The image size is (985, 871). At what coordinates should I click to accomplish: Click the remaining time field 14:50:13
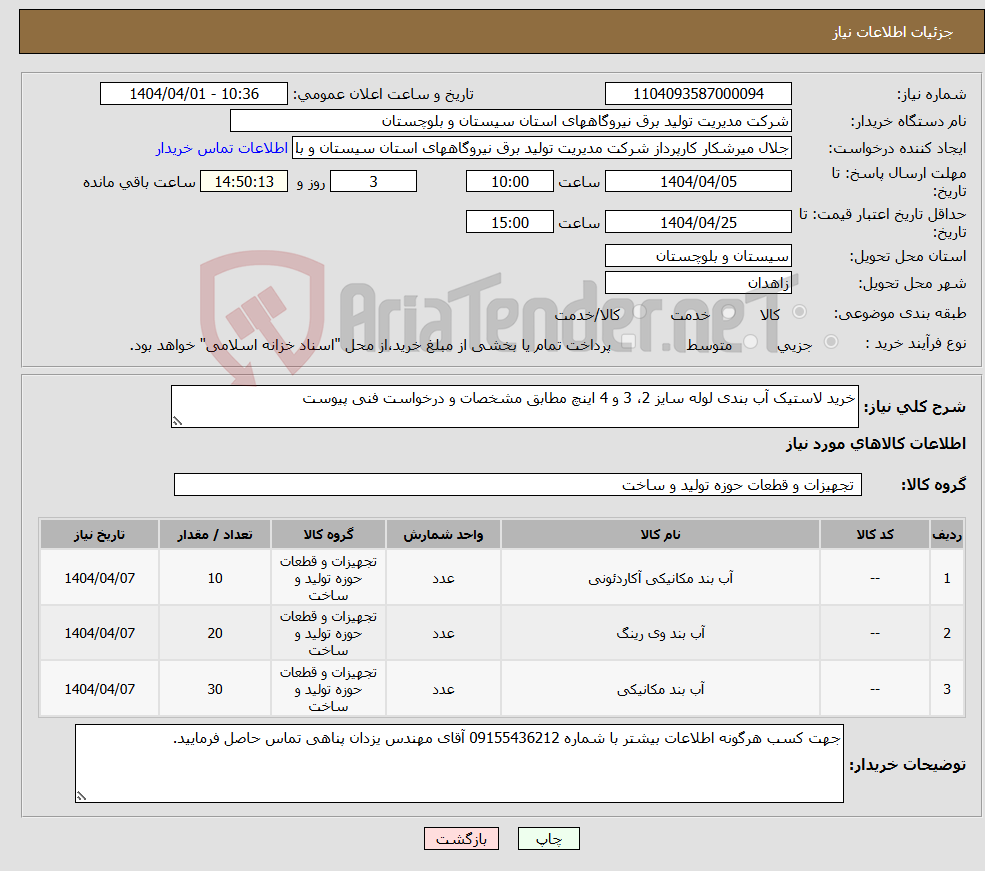(244, 181)
